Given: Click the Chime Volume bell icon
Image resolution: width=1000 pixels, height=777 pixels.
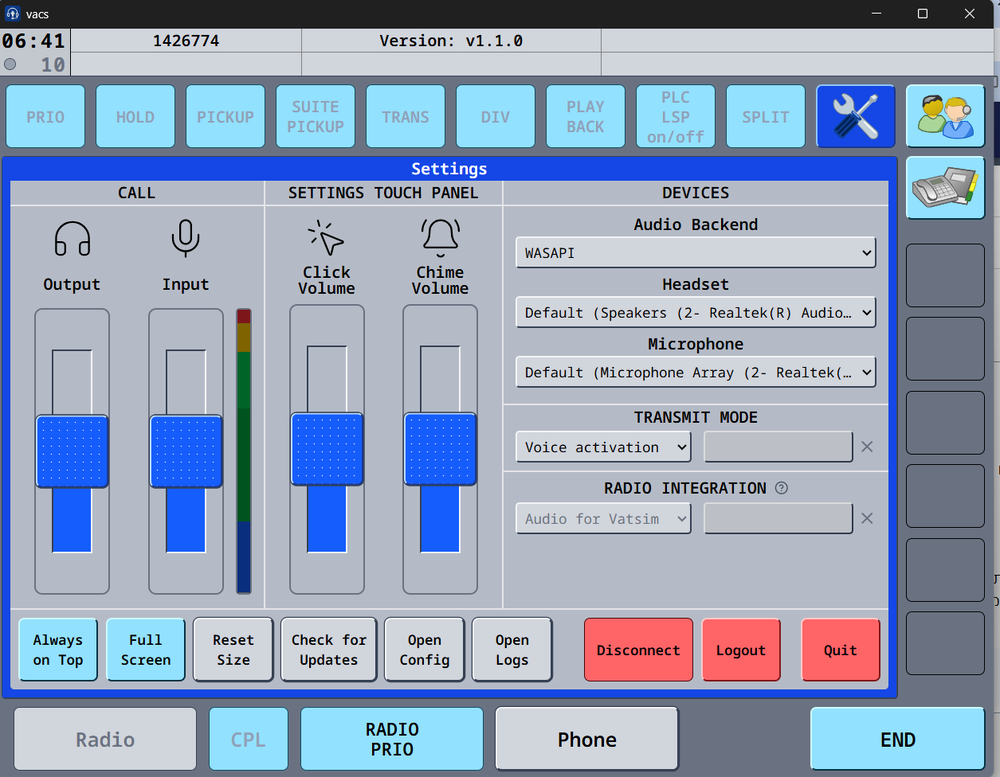Looking at the screenshot, I should (440, 238).
